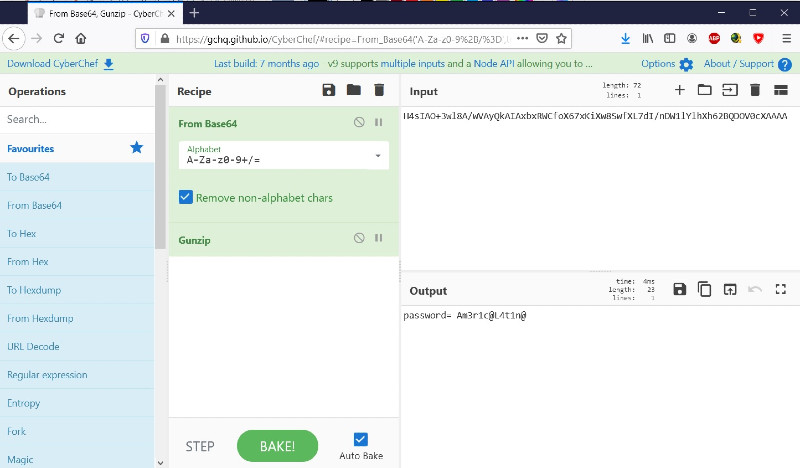Open page actions three-dots menu
The image size is (800, 468).
522,38
